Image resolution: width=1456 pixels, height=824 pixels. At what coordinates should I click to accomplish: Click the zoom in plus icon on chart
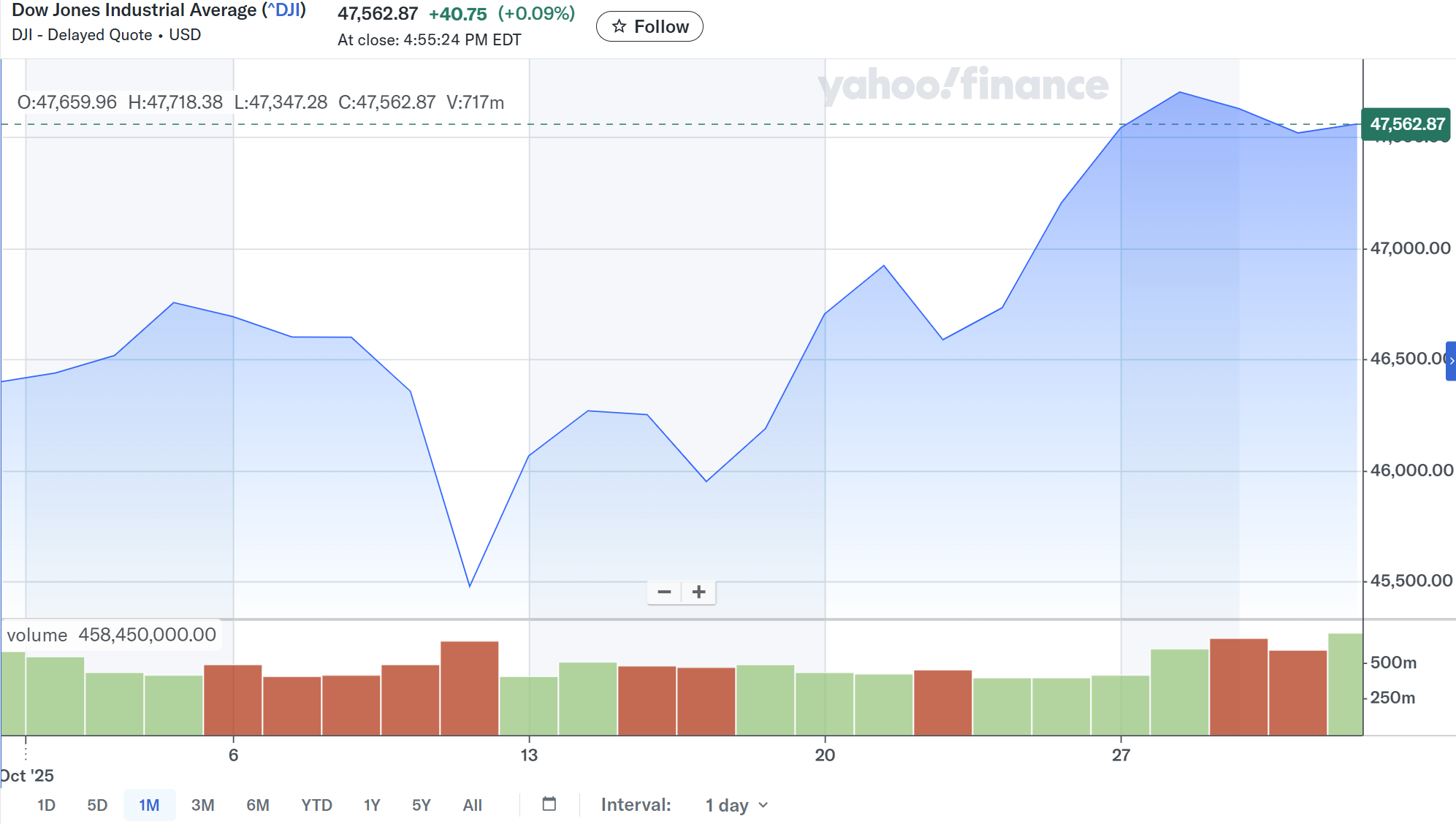pyautogui.click(x=699, y=592)
